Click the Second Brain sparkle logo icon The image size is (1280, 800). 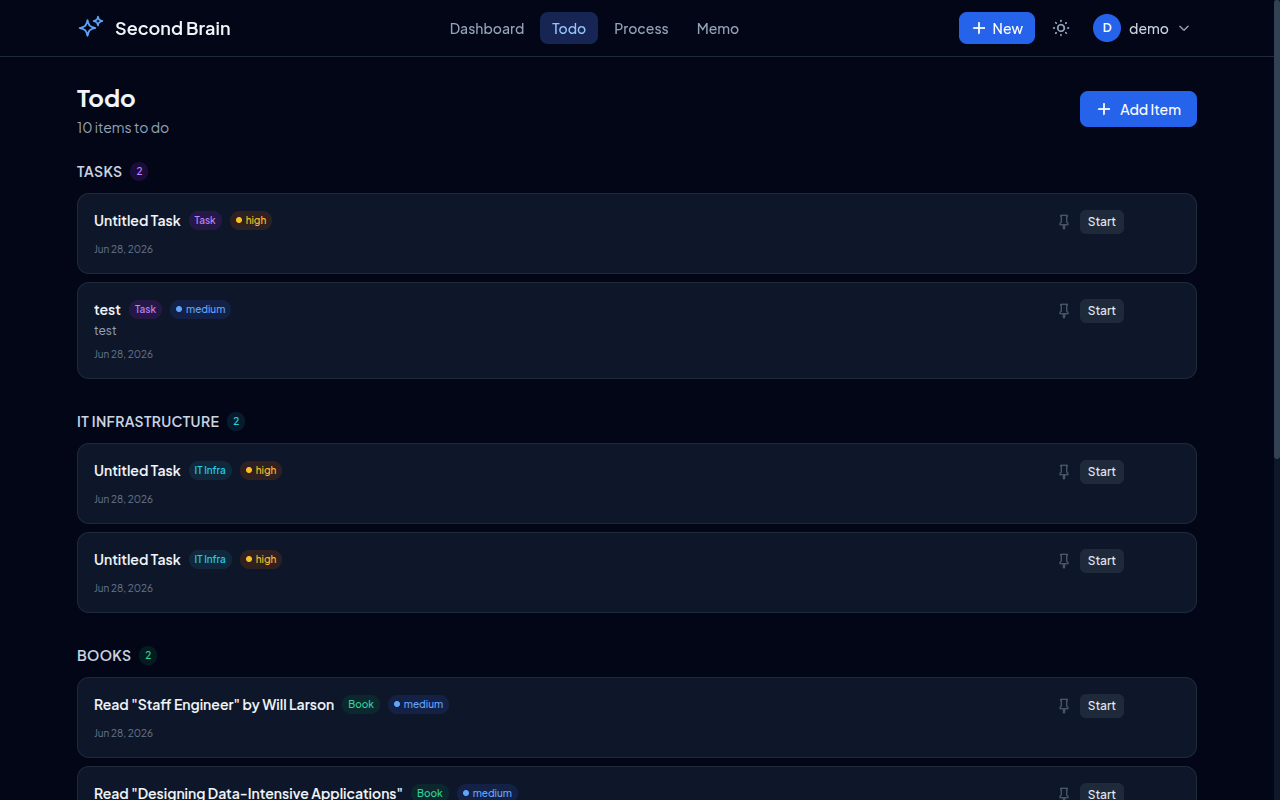coord(91,28)
